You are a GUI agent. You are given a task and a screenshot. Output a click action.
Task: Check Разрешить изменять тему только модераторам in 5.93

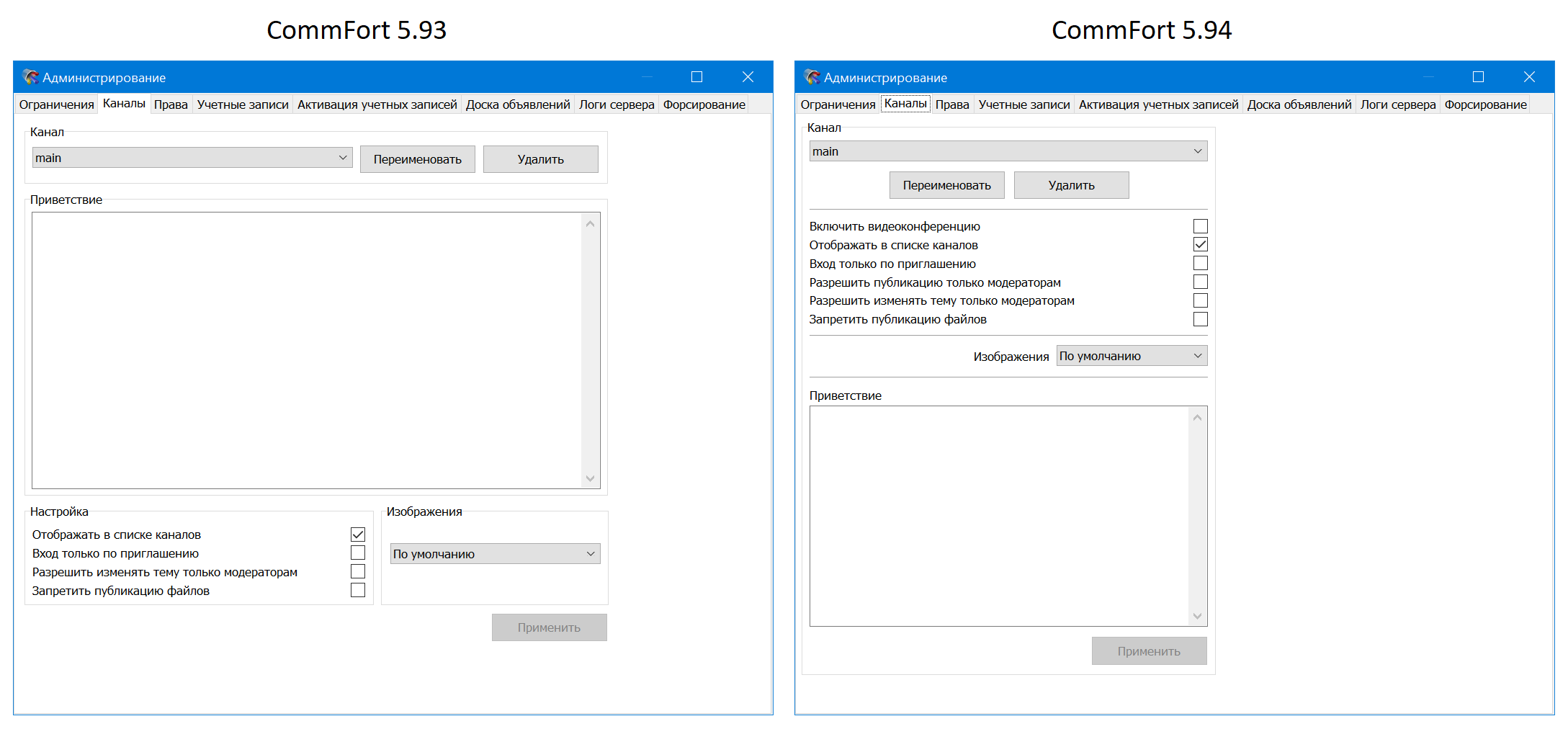[x=358, y=572]
